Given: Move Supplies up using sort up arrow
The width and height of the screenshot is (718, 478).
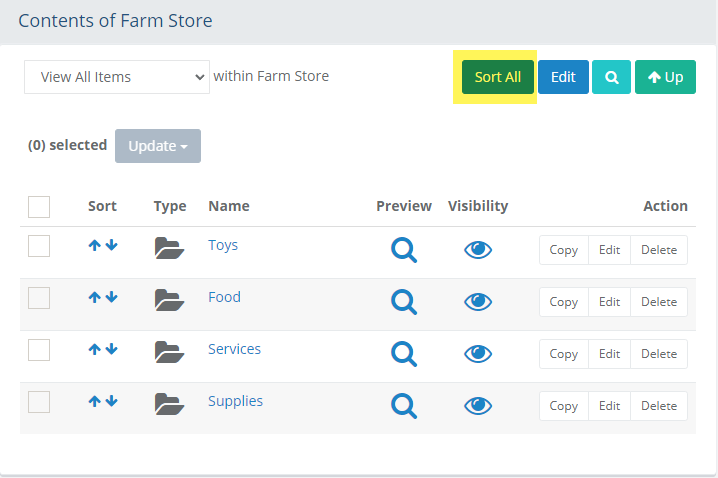Looking at the screenshot, I should [x=94, y=401].
